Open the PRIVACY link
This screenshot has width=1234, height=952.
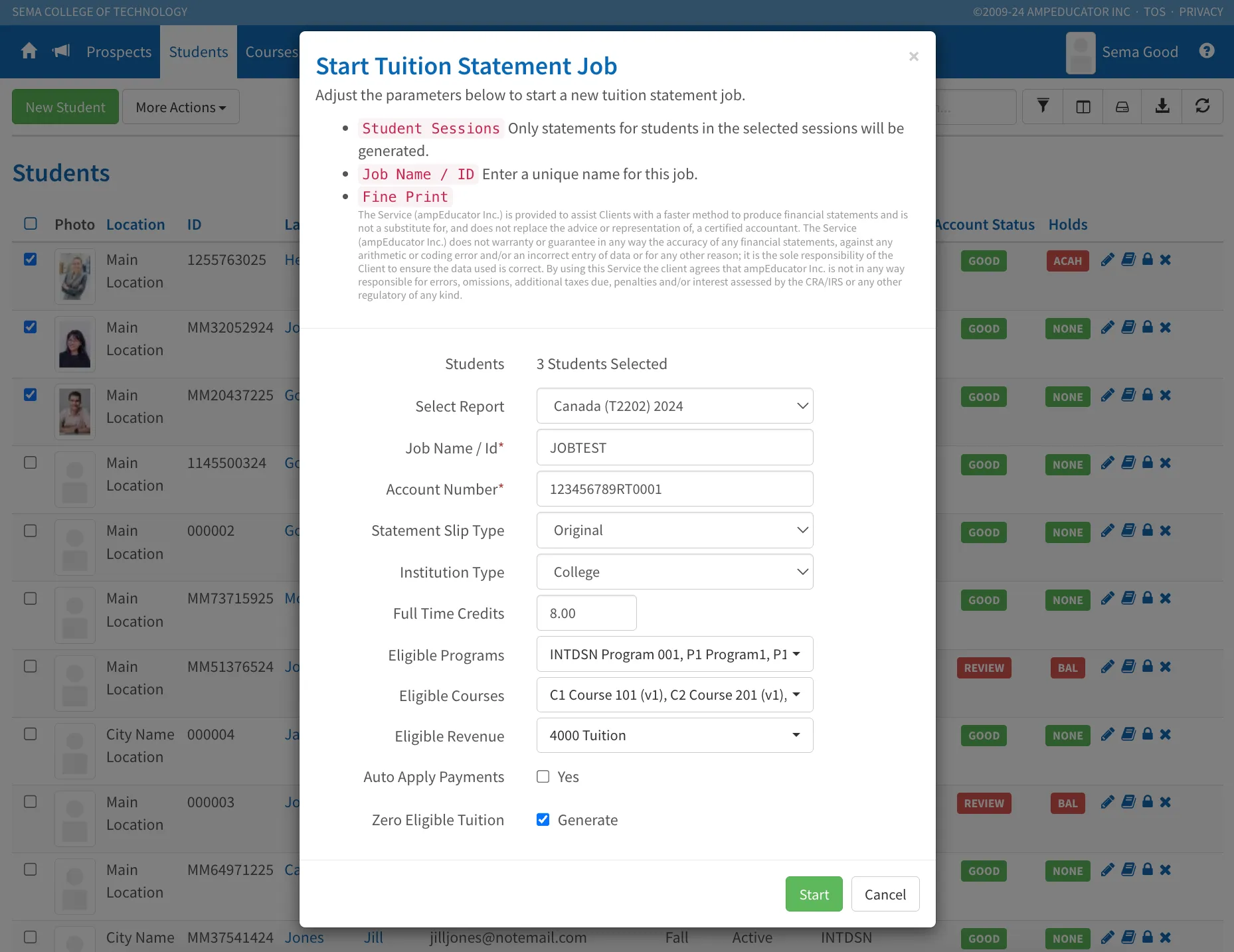pos(1201,12)
